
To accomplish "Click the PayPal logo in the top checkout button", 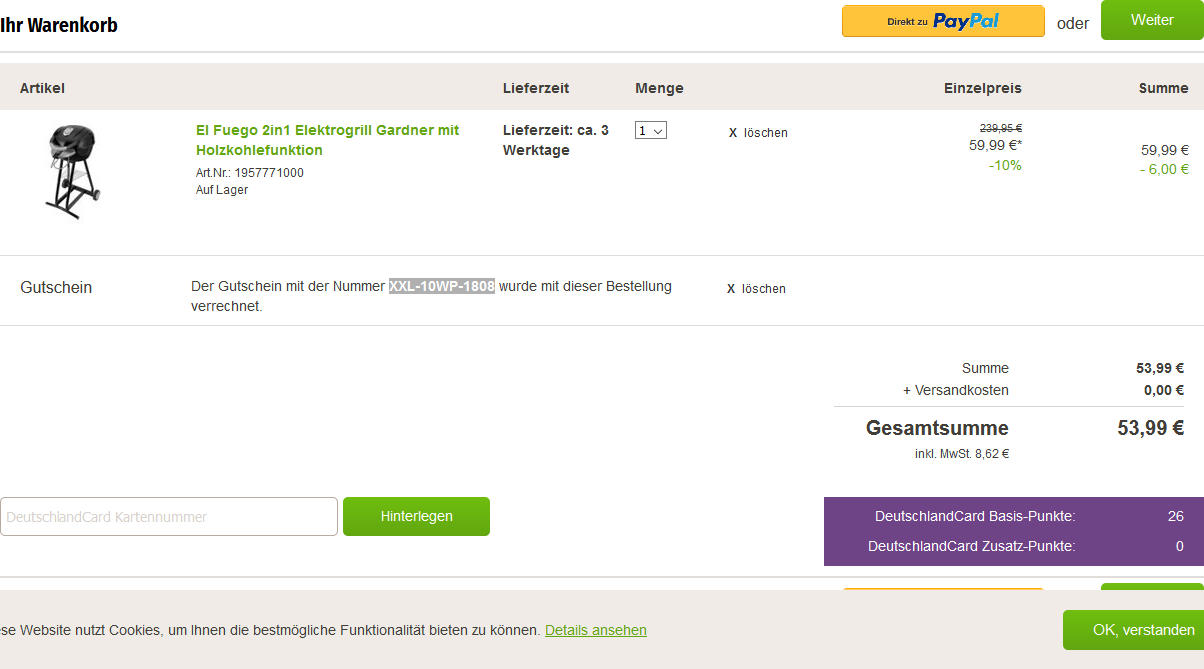I will (965, 21).
